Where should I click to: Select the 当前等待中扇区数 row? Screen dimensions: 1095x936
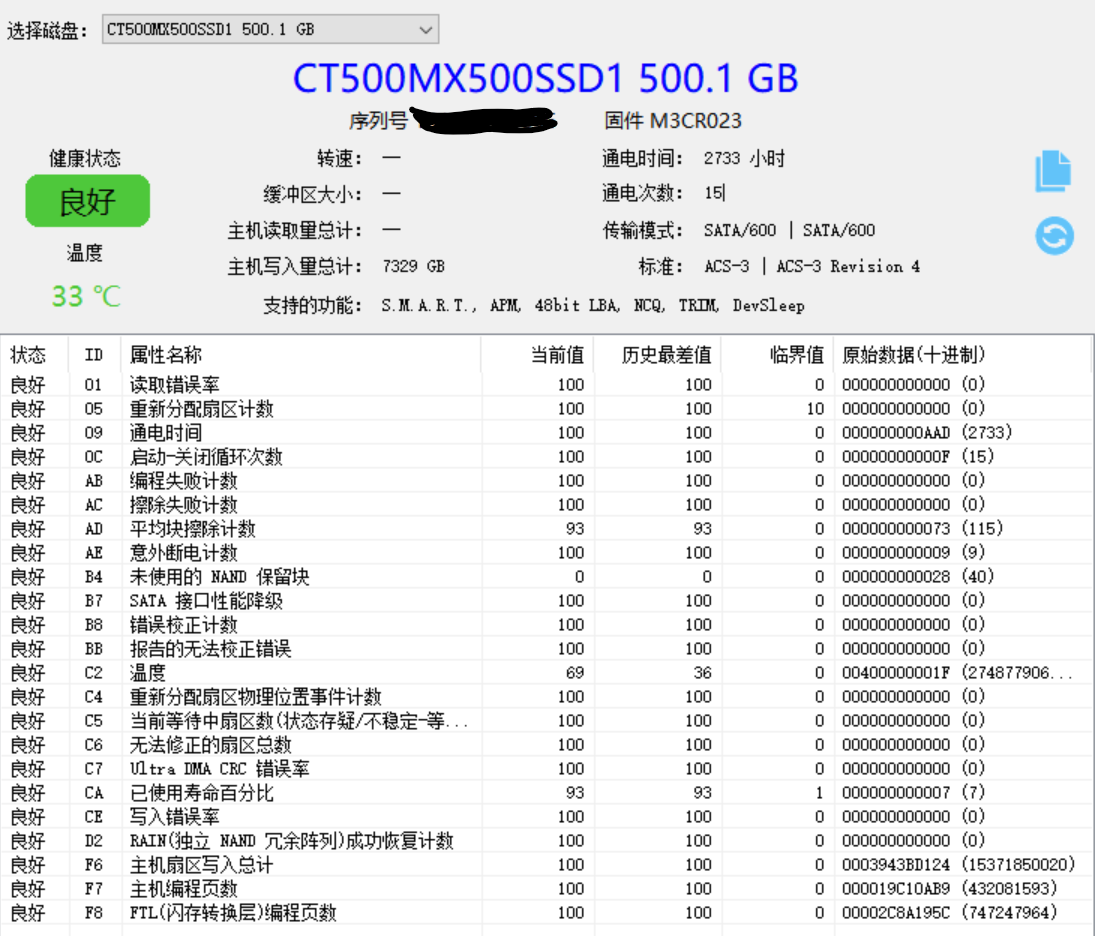[x=545, y=720]
